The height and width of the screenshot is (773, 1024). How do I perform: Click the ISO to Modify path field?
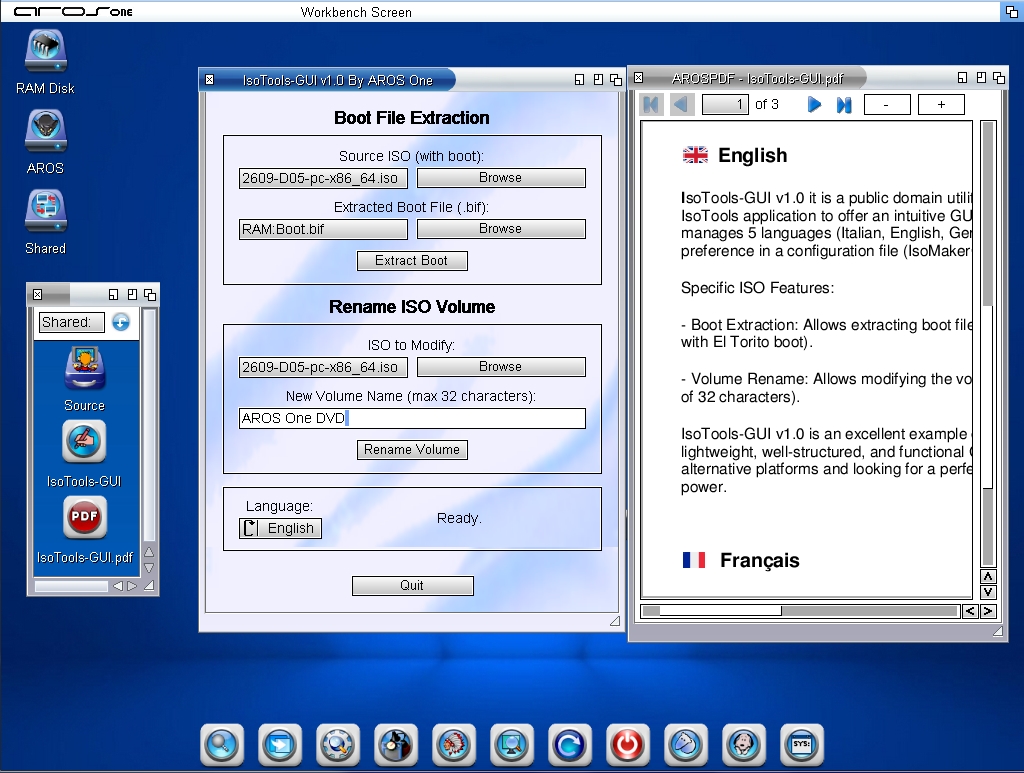tap(323, 367)
